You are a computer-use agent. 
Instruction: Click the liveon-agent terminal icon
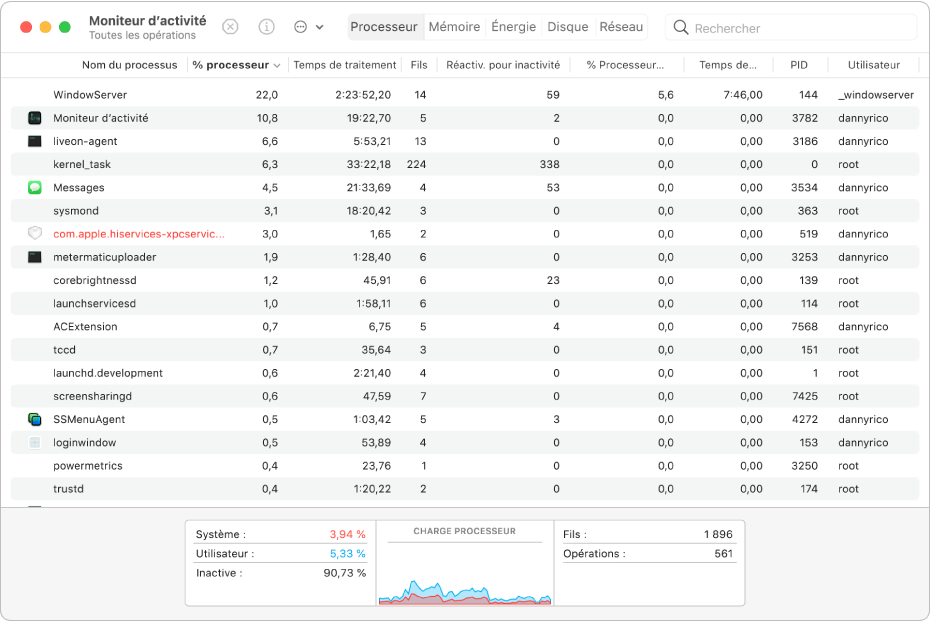click(35, 141)
